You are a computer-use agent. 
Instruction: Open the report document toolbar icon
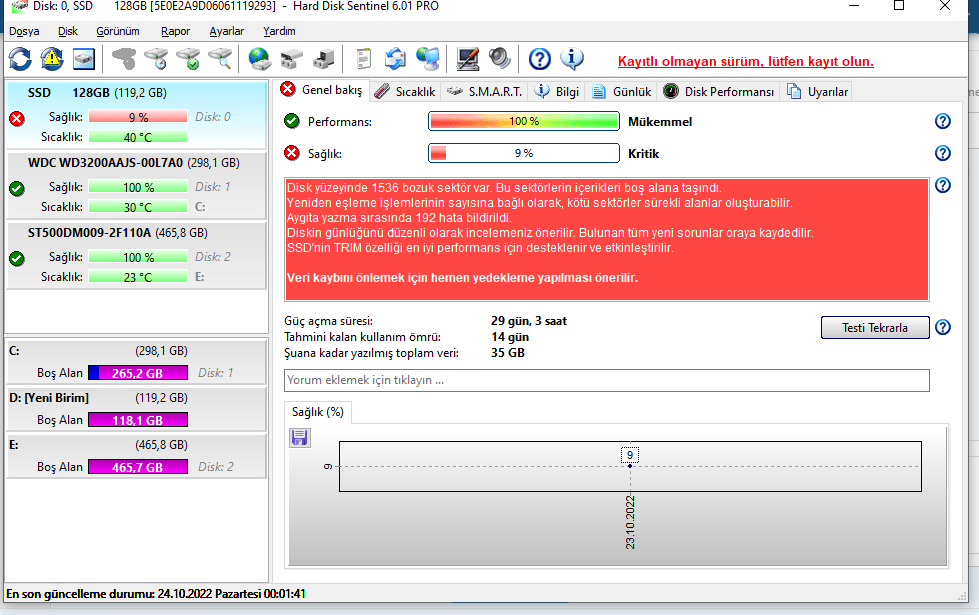coord(364,59)
